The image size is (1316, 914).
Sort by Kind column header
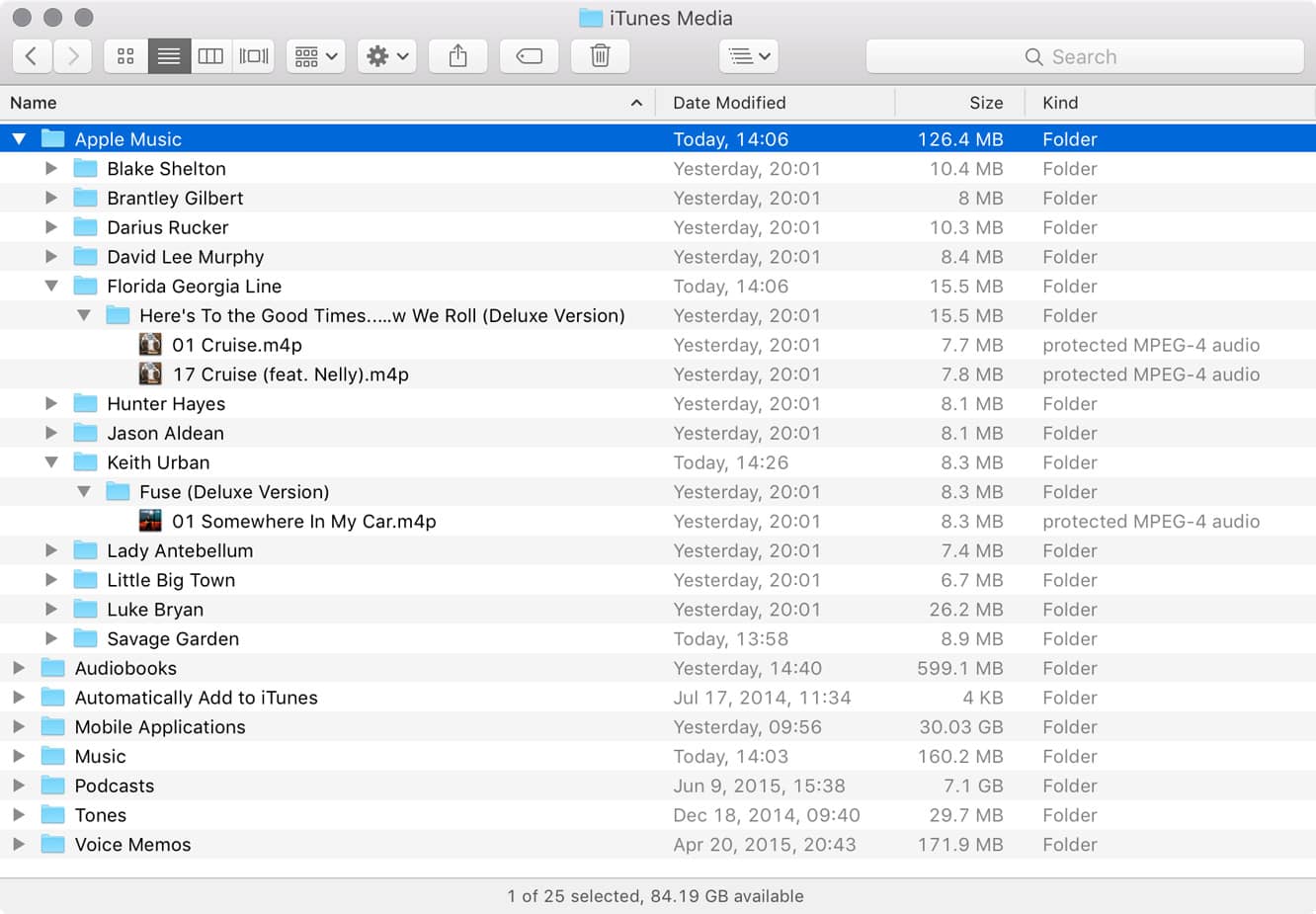[1171, 103]
